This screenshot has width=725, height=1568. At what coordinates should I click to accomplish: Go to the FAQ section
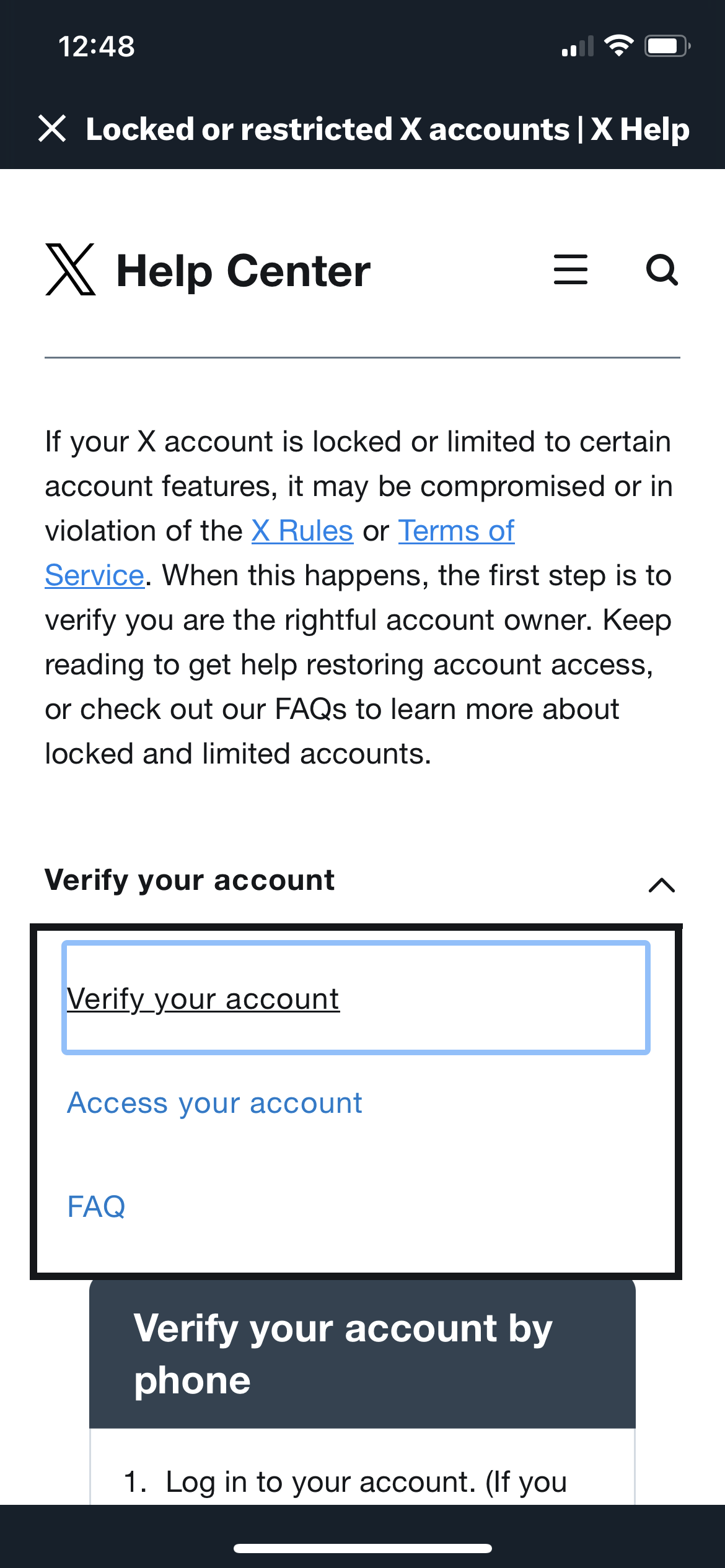point(97,1206)
